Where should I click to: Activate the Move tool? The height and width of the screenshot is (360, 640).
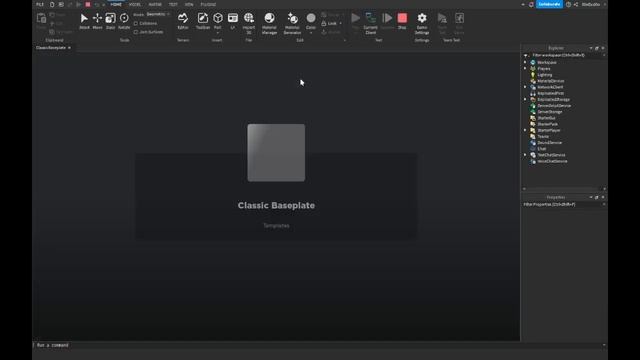(97, 21)
